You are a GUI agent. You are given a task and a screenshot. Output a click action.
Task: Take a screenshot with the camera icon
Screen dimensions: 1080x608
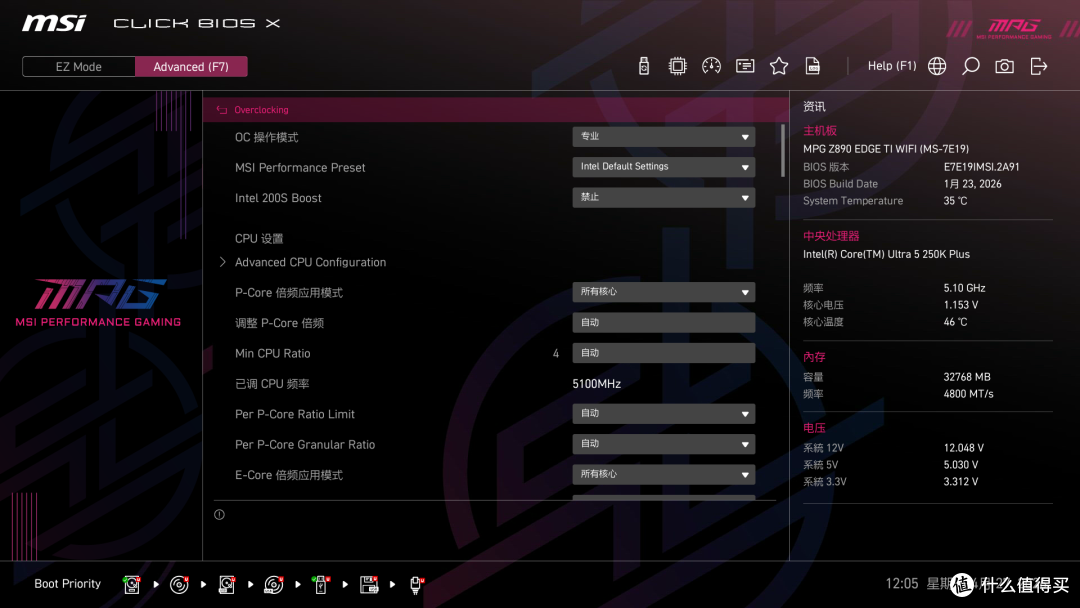point(1004,66)
